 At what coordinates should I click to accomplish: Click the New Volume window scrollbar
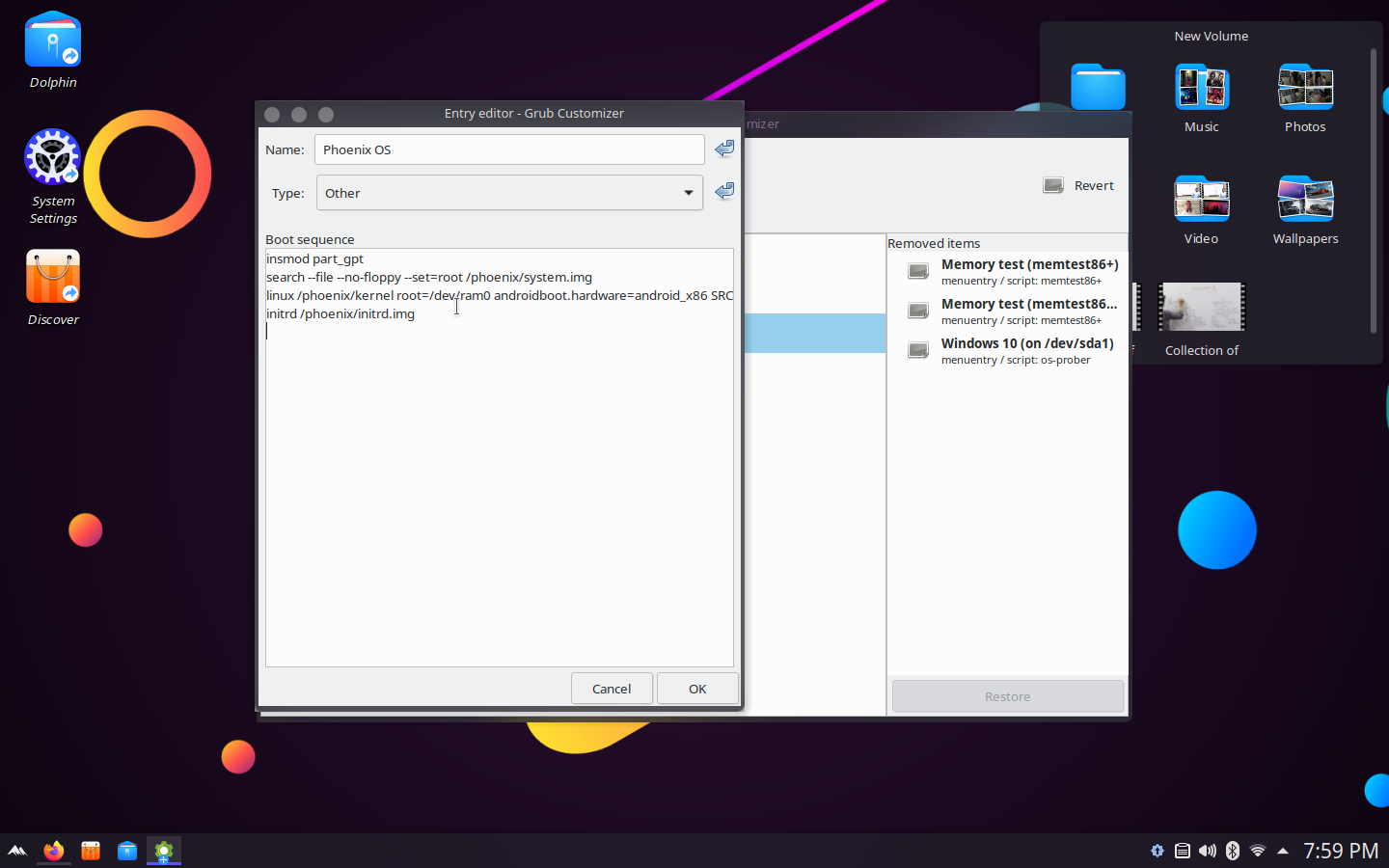1374,193
